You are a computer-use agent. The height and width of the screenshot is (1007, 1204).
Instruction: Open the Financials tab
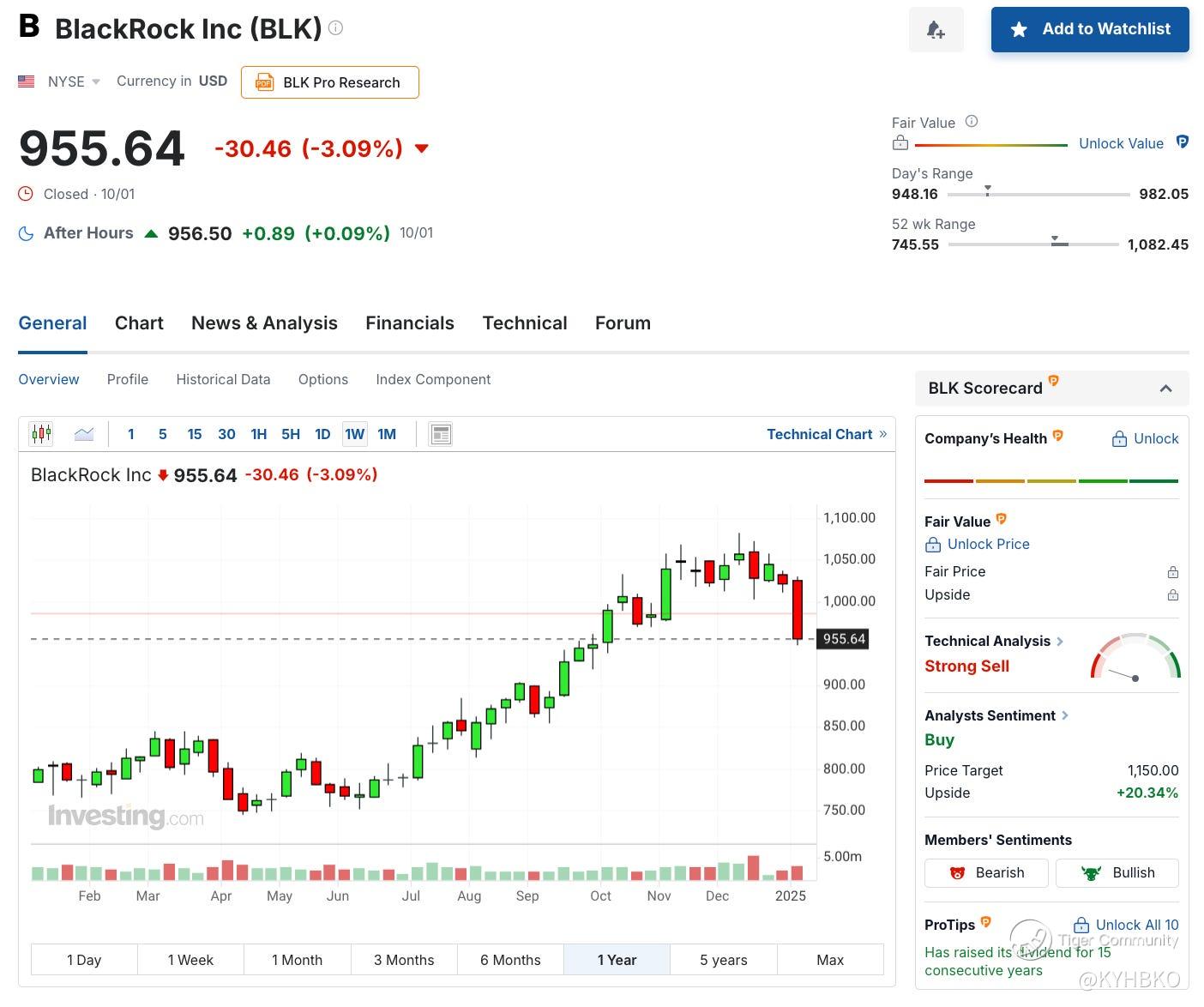click(410, 323)
